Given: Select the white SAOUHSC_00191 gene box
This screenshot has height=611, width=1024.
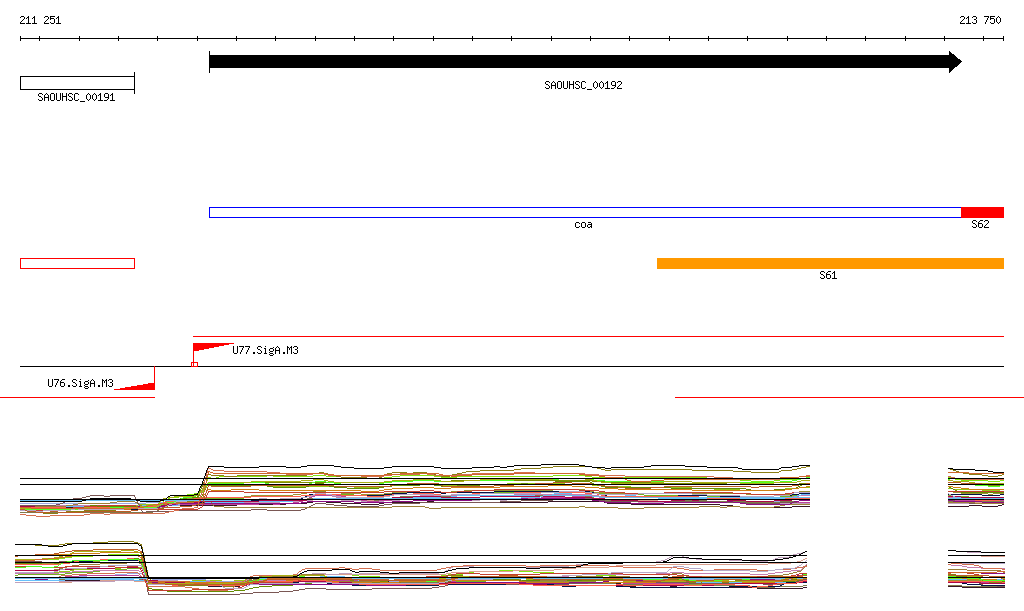Looking at the screenshot, I should [77, 83].
